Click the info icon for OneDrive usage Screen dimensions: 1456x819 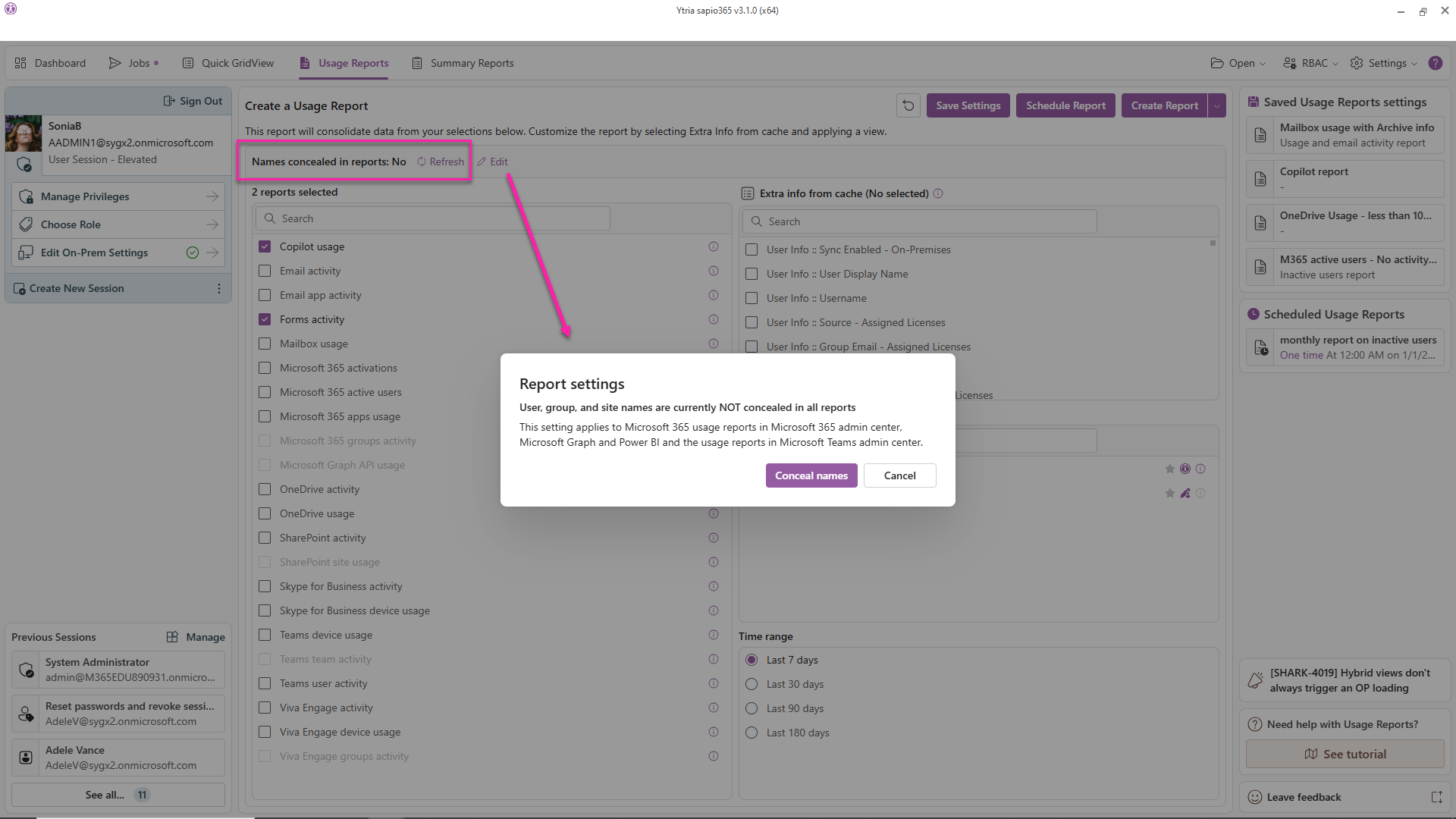pyautogui.click(x=714, y=513)
